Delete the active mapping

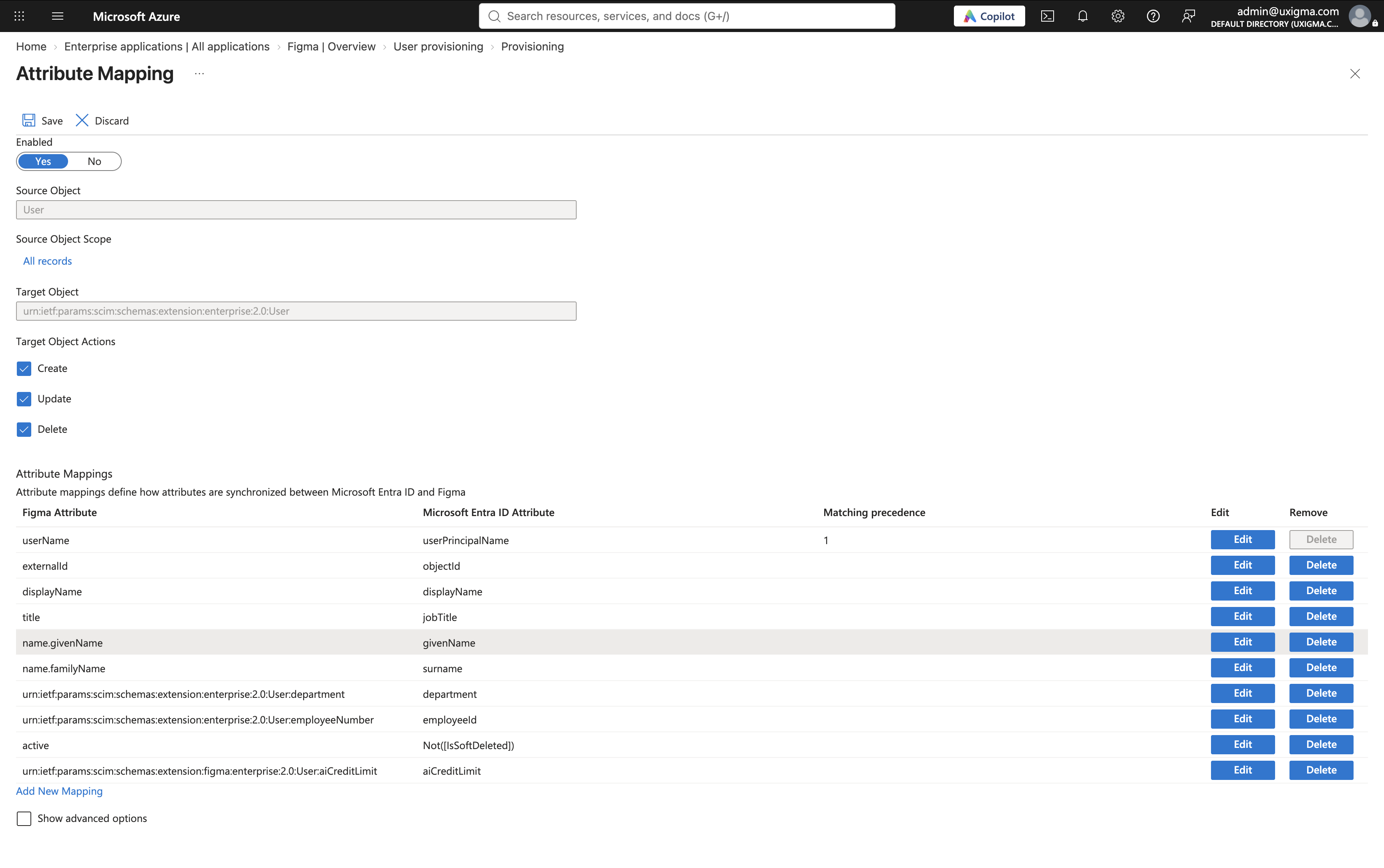pos(1321,745)
